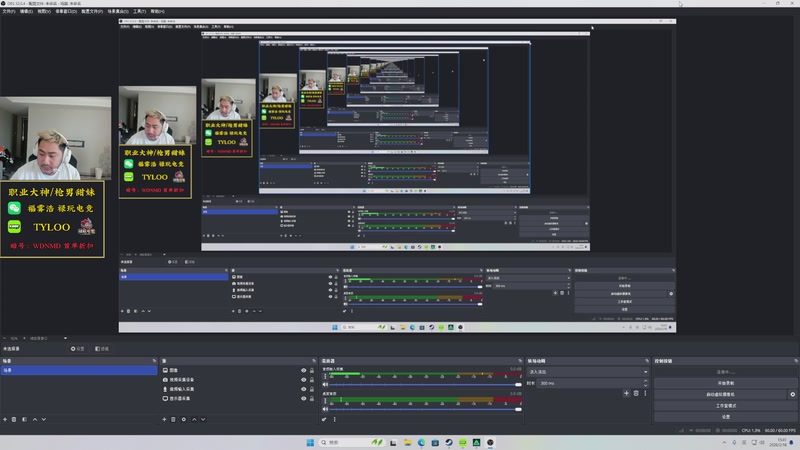Click the source Properties button above Scenes

pos(78,349)
